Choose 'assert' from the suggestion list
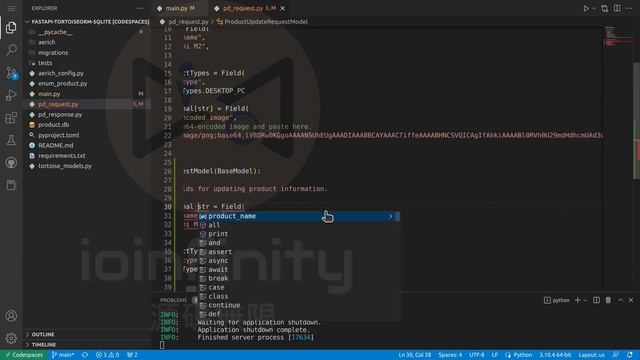This screenshot has width=640, height=360. [220, 252]
